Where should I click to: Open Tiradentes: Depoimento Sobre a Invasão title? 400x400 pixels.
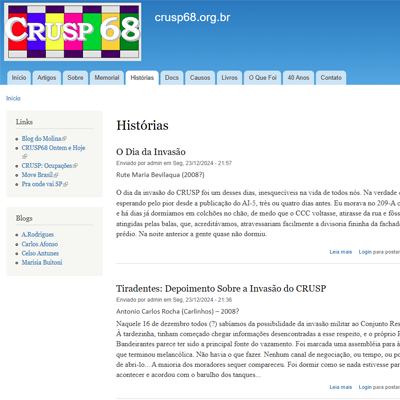[x=221, y=289]
